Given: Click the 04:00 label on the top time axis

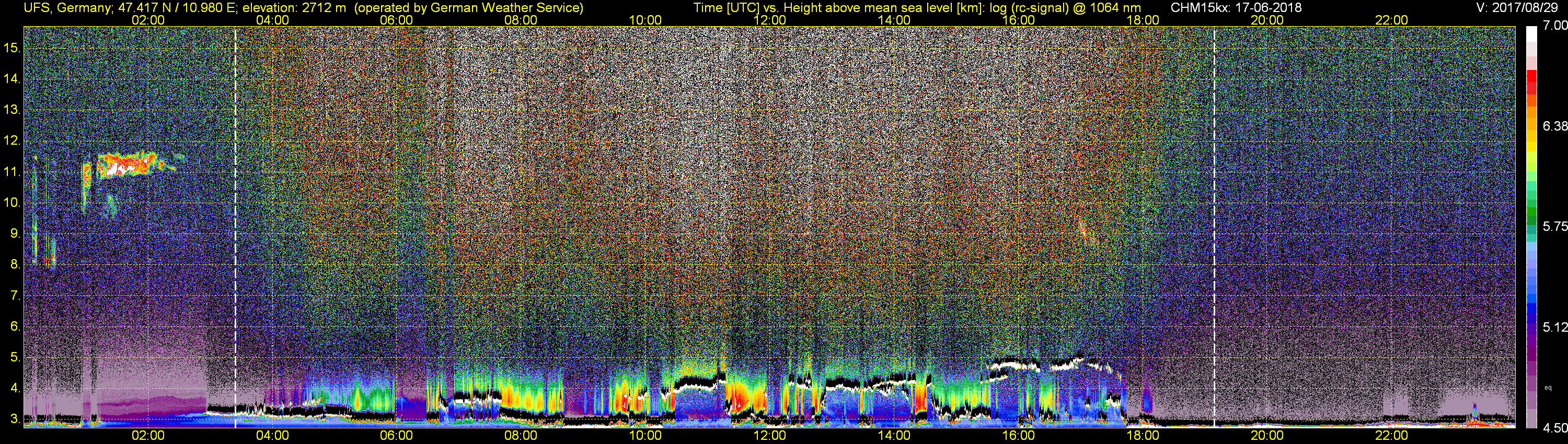Looking at the screenshot, I should click(x=272, y=20).
